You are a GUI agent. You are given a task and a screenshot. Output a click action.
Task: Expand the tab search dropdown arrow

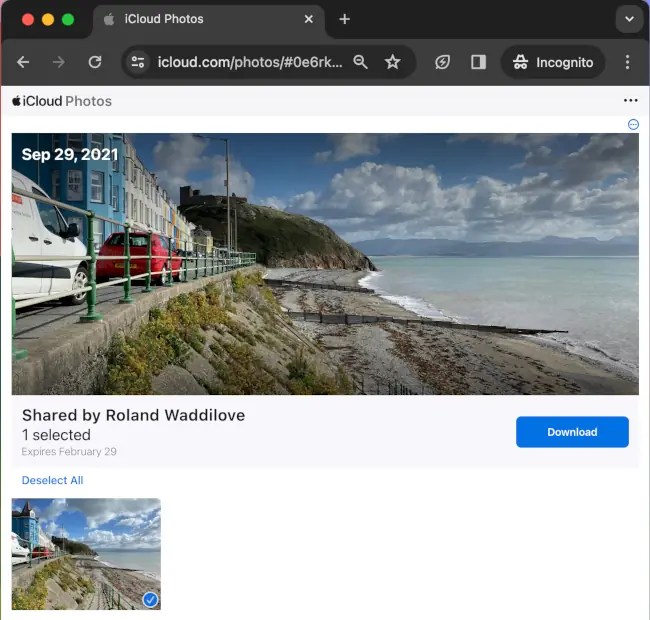pyautogui.click(x=629, y=19)
